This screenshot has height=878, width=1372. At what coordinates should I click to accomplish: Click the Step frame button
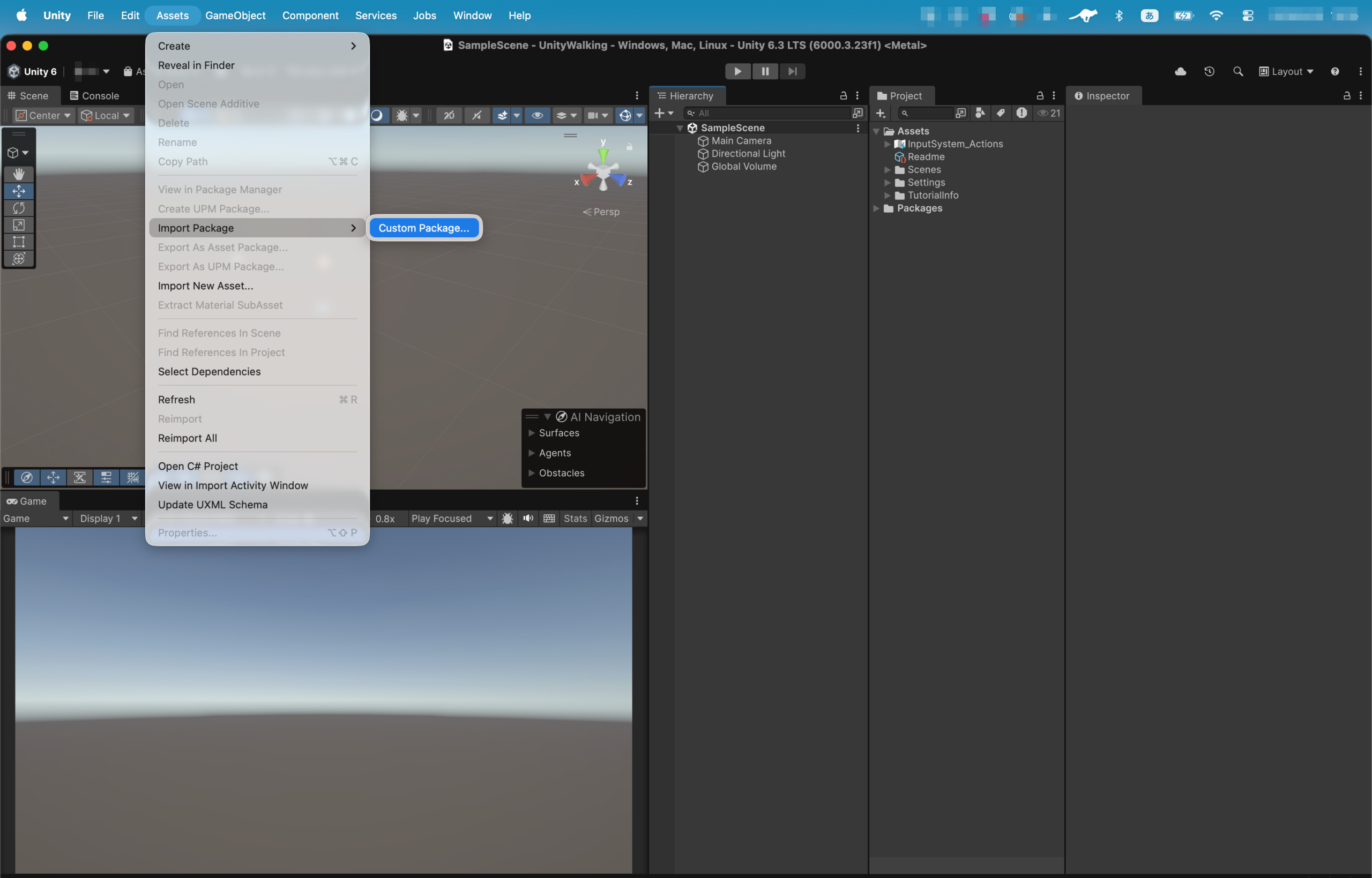[793, 71]
